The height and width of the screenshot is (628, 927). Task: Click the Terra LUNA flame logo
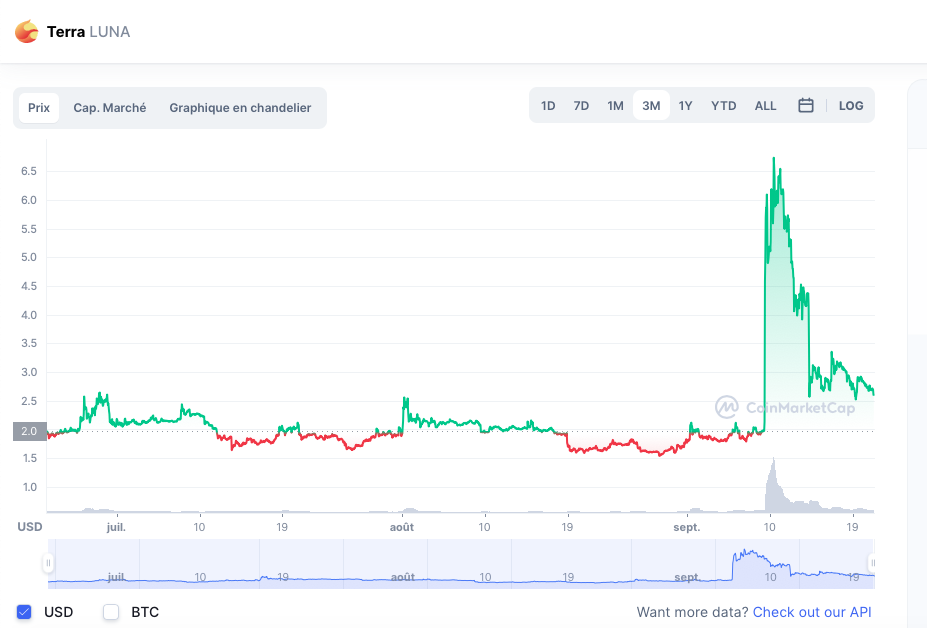pos(27,31)
